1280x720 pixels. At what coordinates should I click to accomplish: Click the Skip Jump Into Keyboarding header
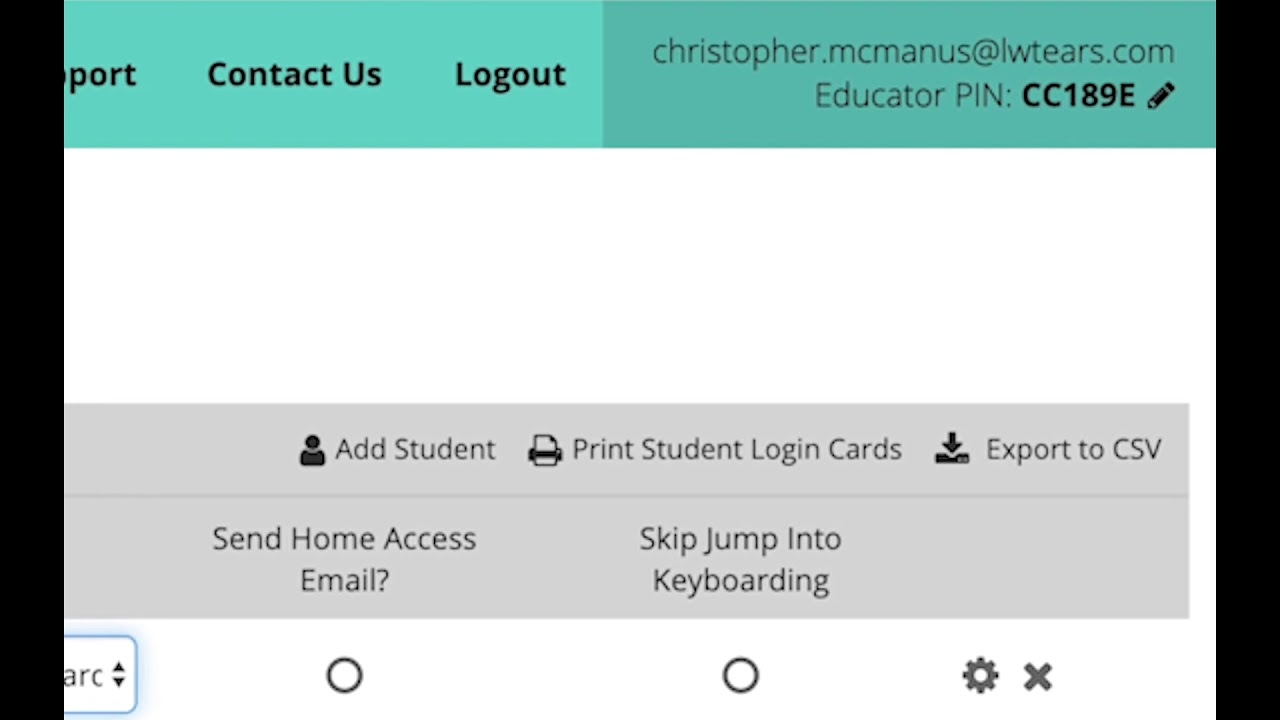point(740,559)
